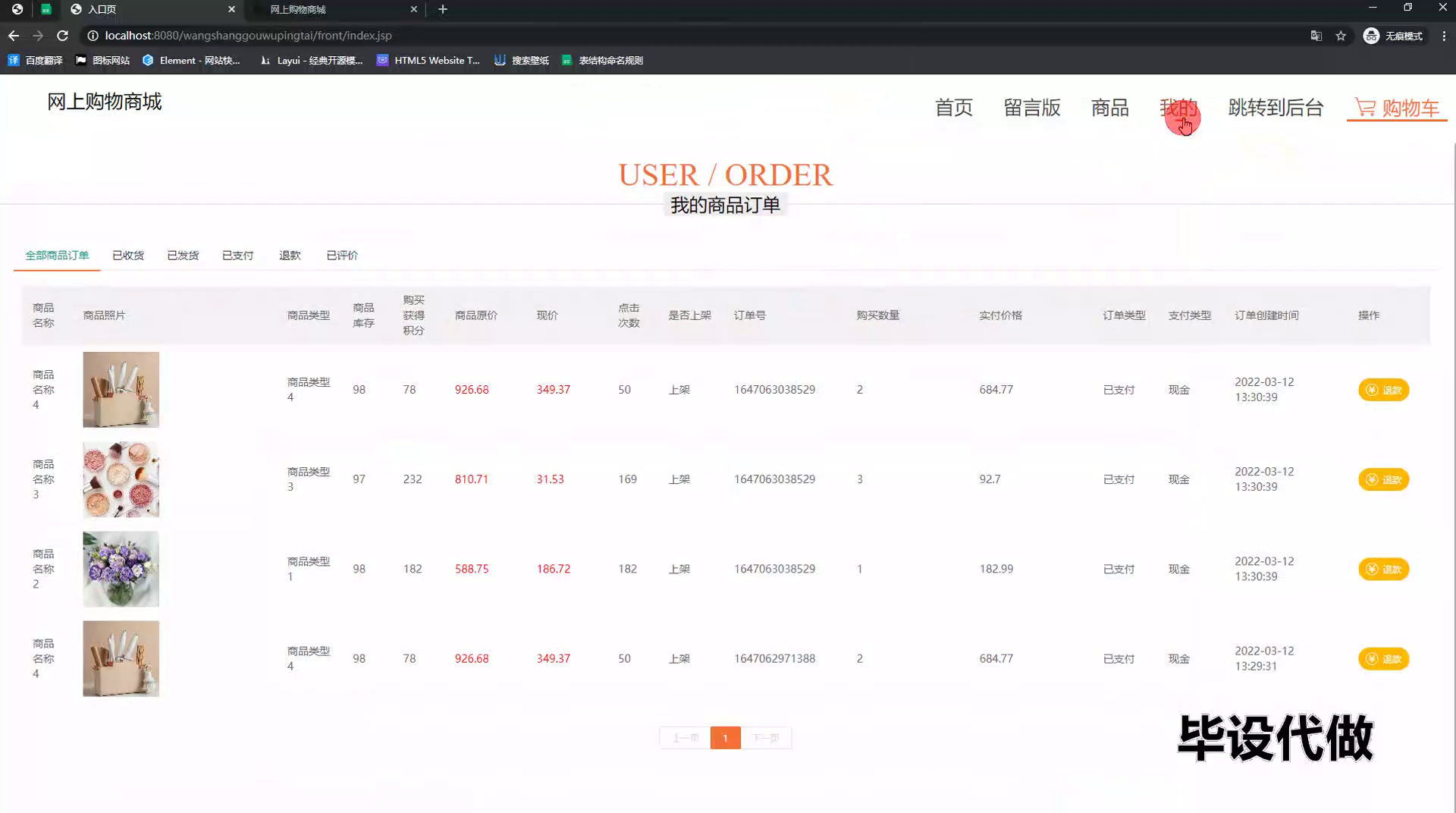1456x813 pixels.
Task: Click the 订单号 column header
Action: coord(749,315)
